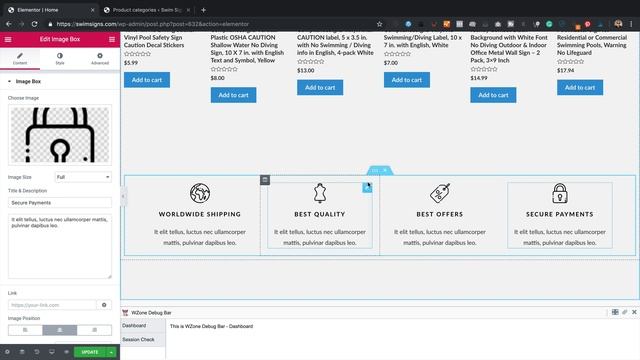Set image position to right
Screen dimensions: 640x360
point(94,330)
